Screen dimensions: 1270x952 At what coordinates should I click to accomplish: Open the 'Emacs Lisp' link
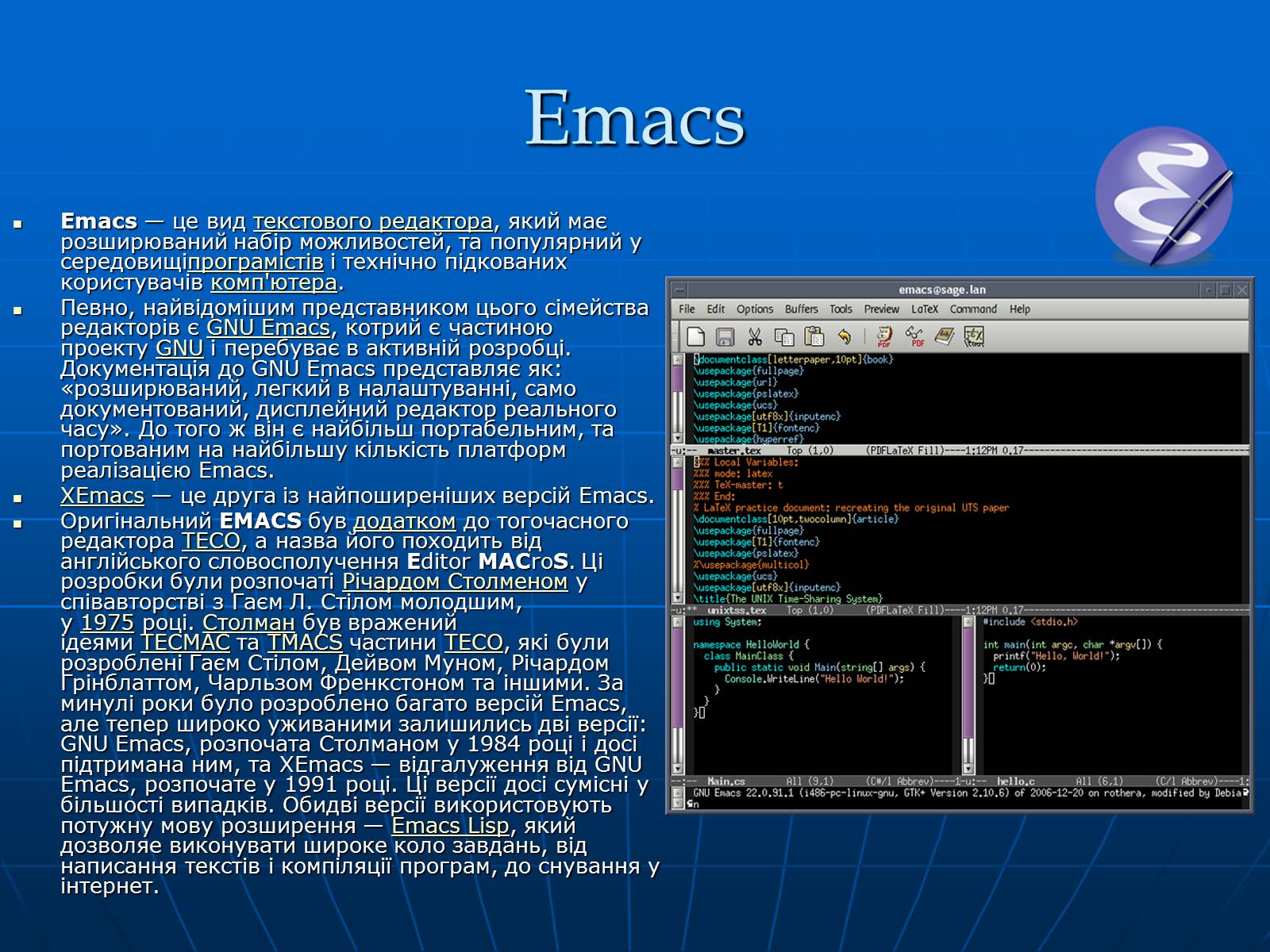(451, 826)
